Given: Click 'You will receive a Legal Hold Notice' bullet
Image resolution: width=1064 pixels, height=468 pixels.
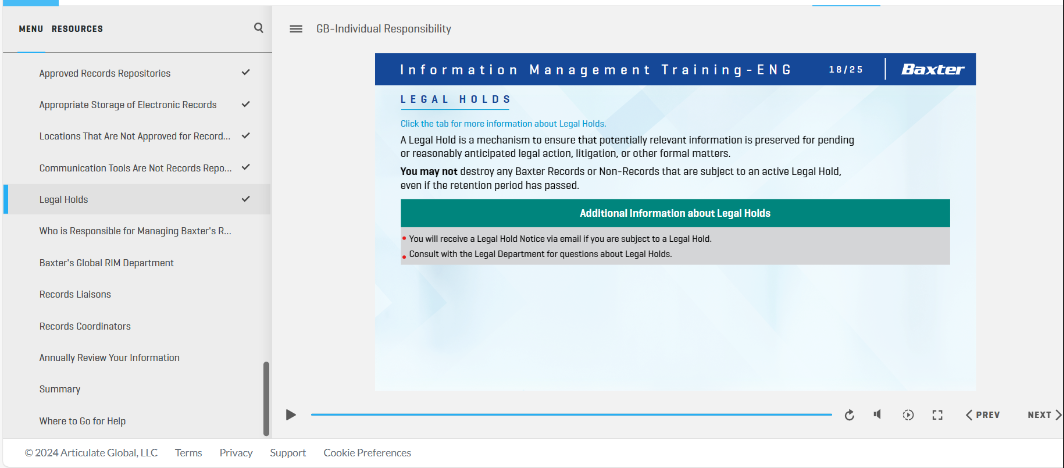Looking at the screenshot, I should (x=560, y=239).
